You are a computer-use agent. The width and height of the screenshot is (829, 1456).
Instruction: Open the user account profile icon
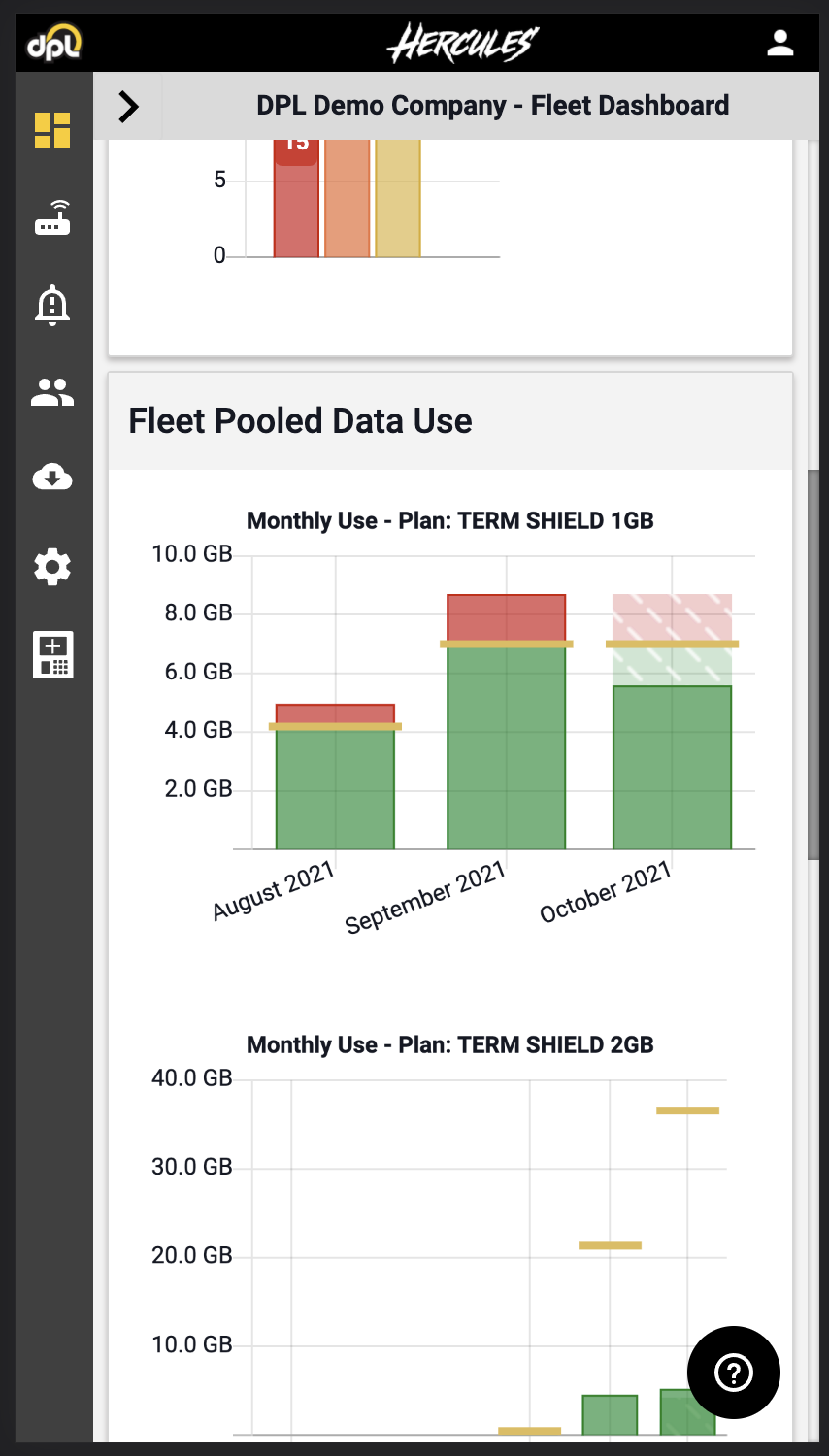point(780,43)
